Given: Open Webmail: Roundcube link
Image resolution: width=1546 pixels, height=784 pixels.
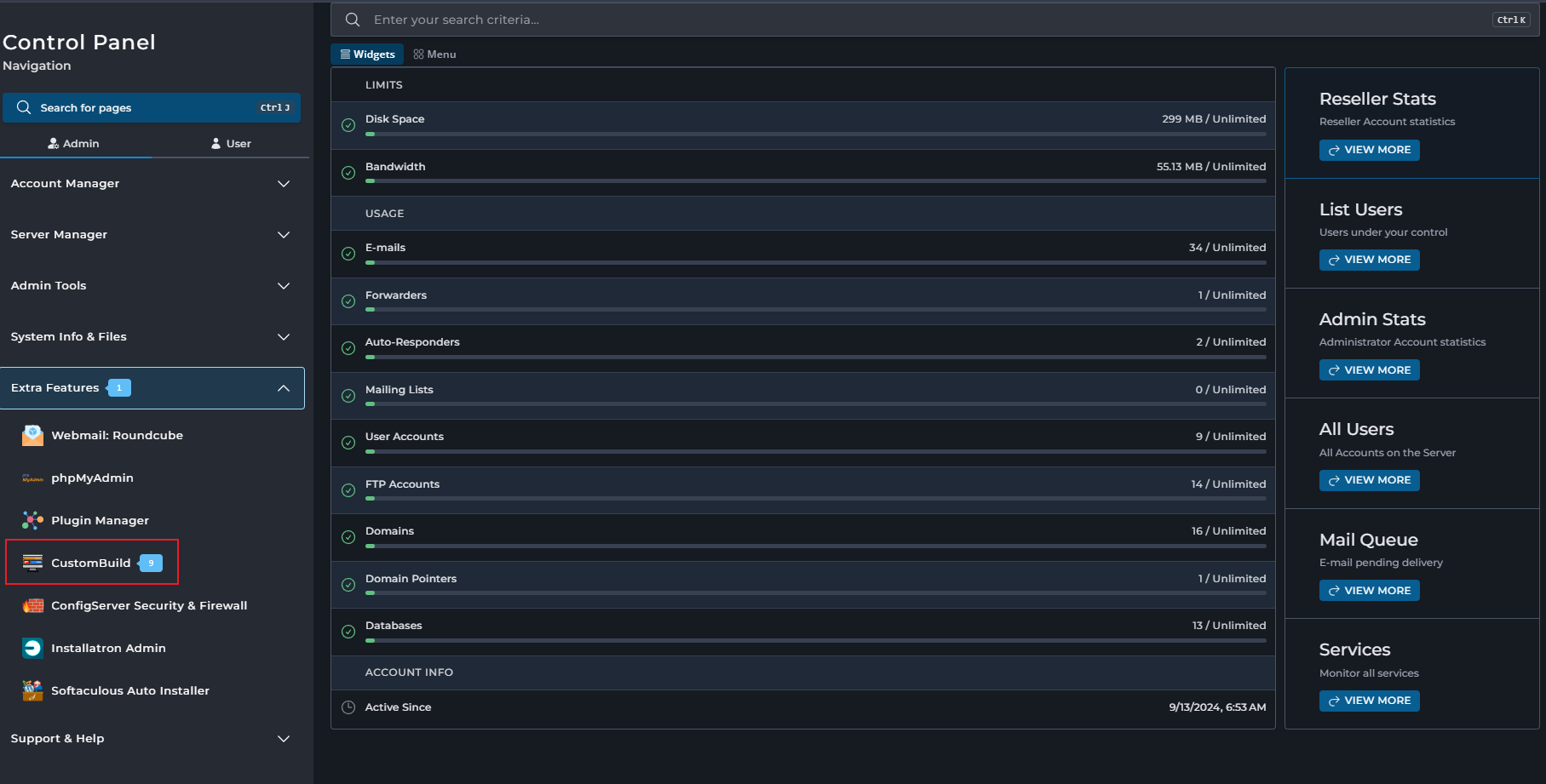Looking at the screenshot, I should coord(117,435).
